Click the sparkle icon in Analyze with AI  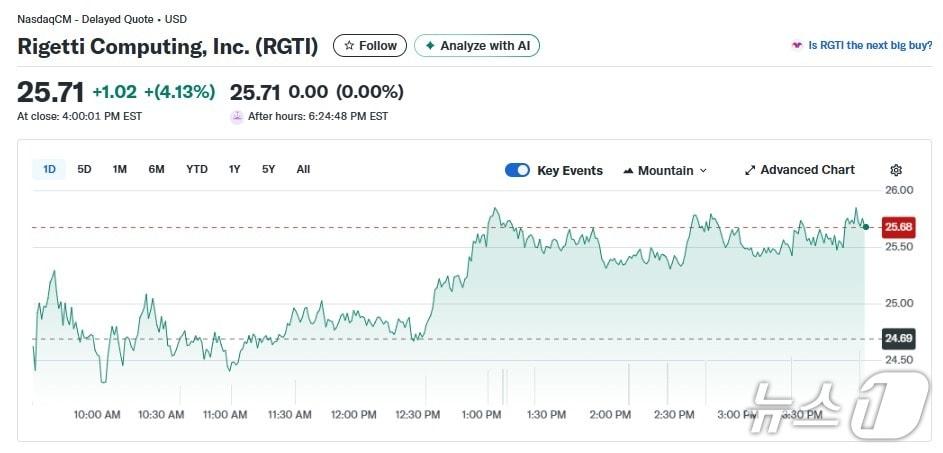click(x=430, y=46)
